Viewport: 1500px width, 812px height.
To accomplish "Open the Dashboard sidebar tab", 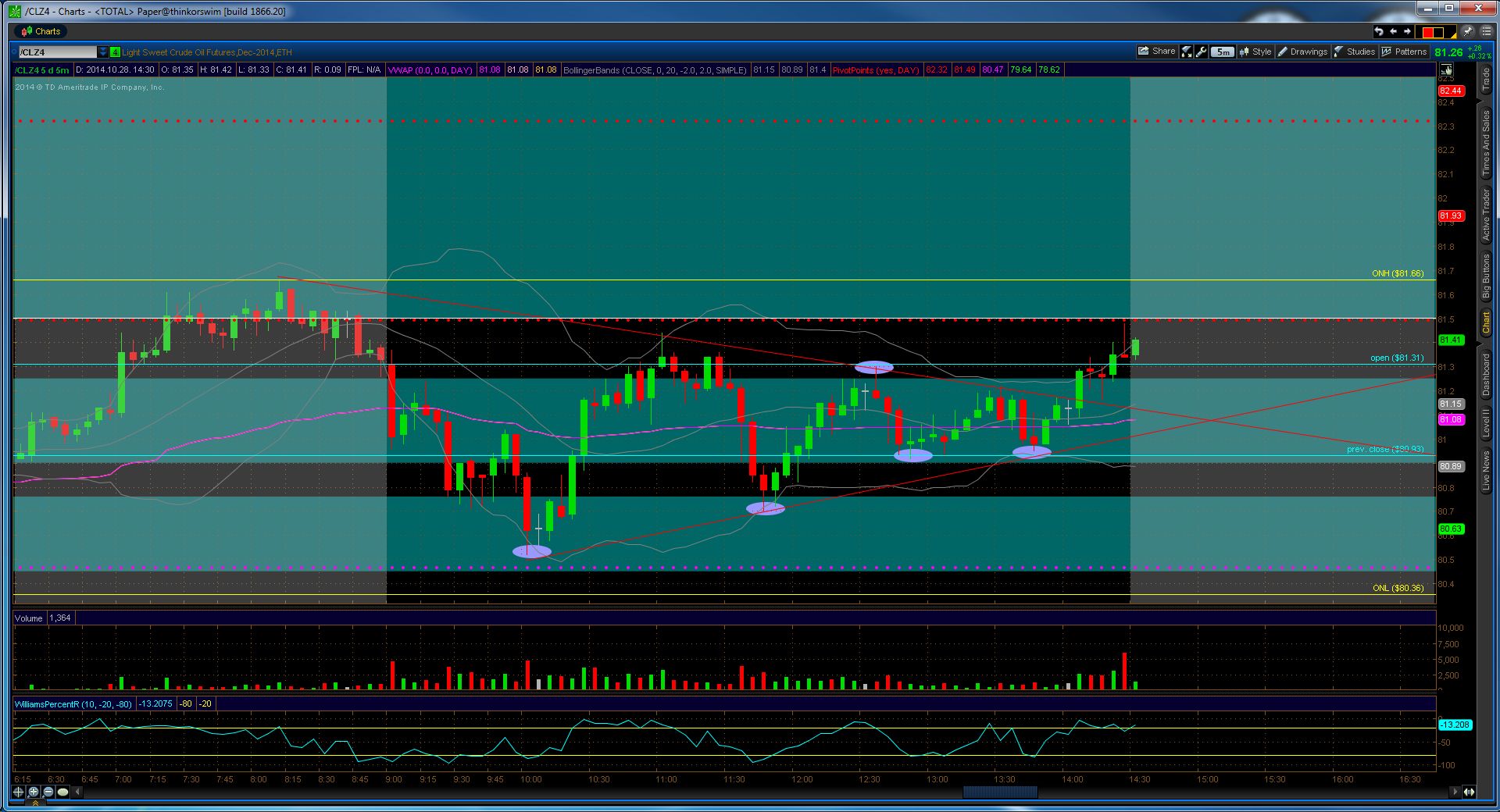I will [x=1486, y=375].
